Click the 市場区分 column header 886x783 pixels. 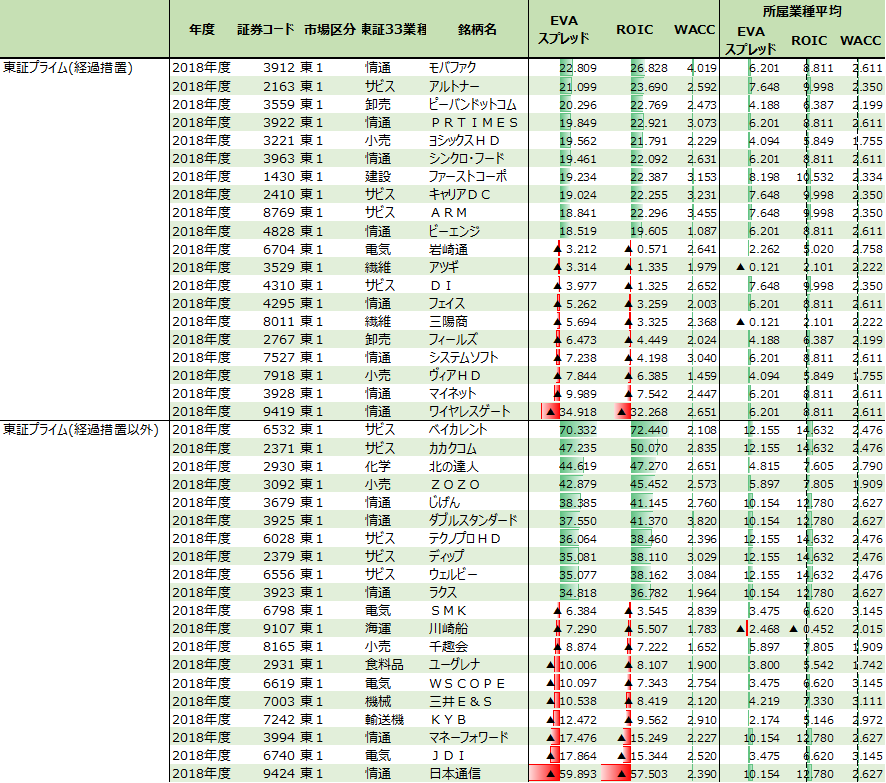[329, 30]
